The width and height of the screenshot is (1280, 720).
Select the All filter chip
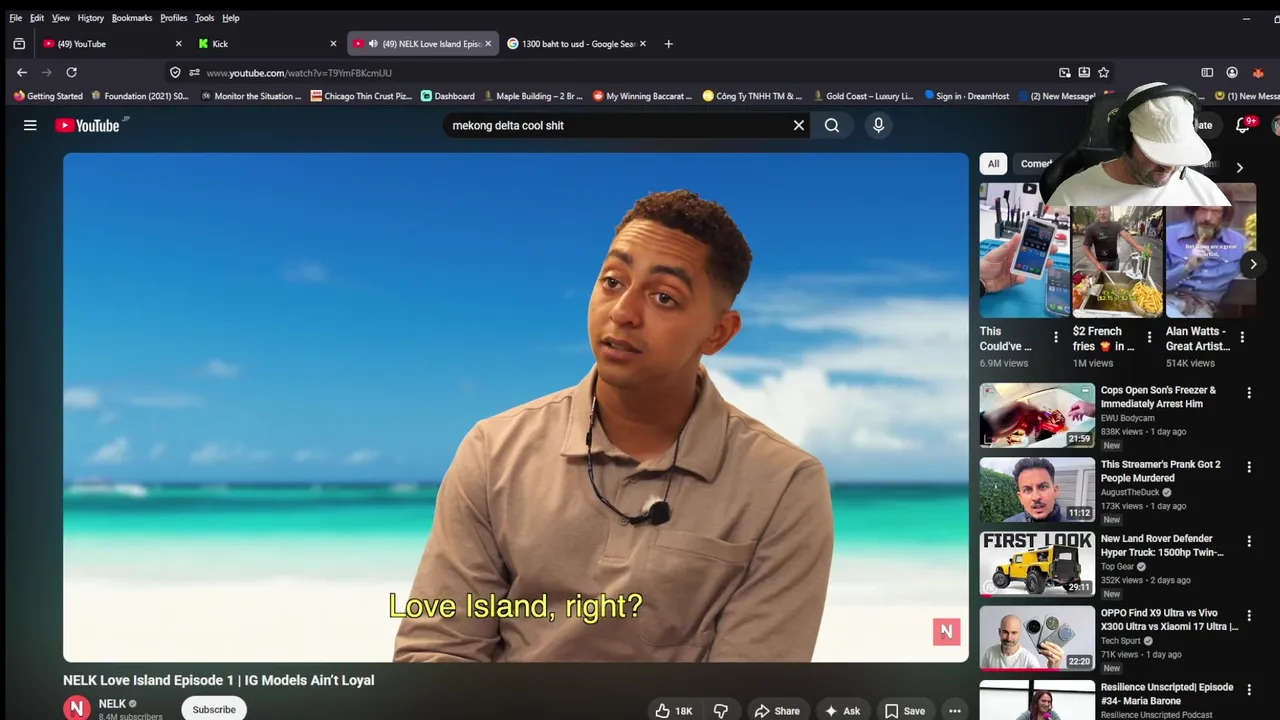click(x=993, y=164)
